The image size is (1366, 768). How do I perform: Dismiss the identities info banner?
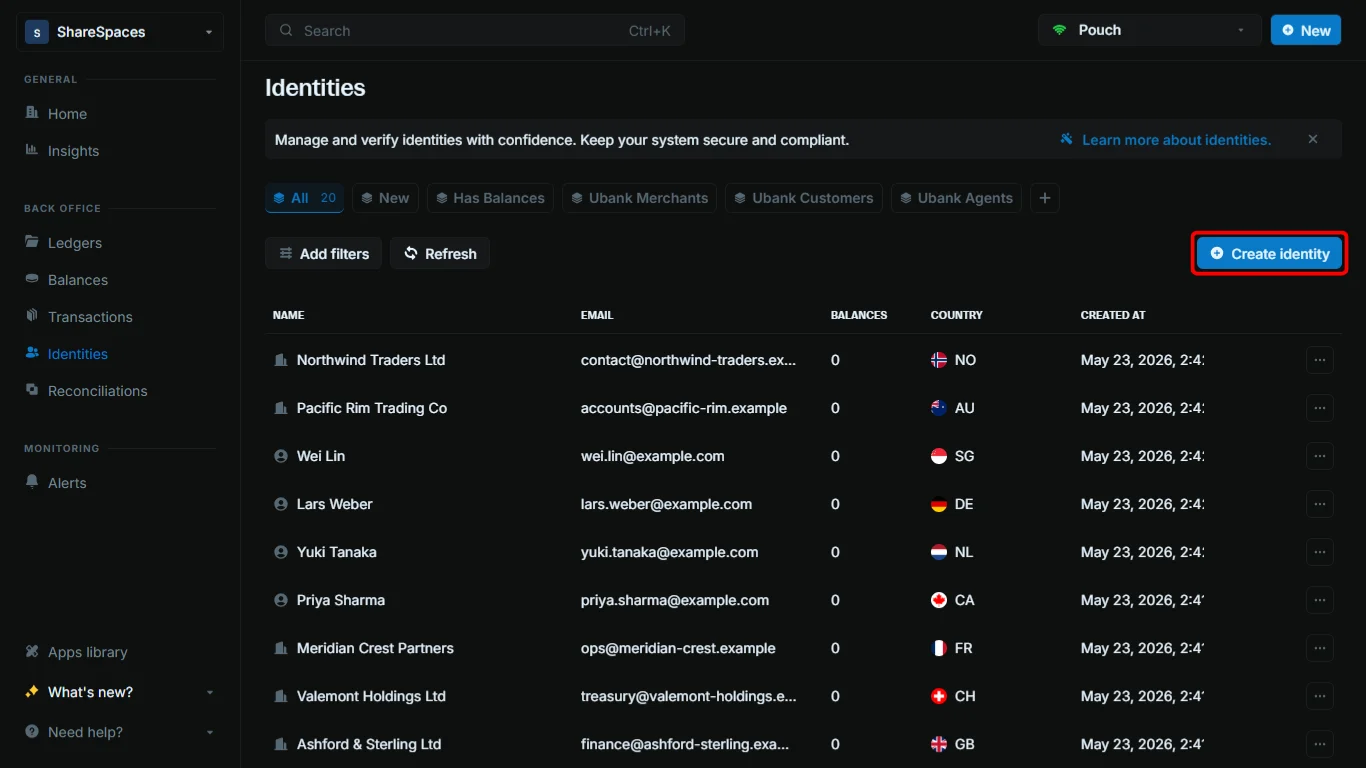tap(1313, 139)
